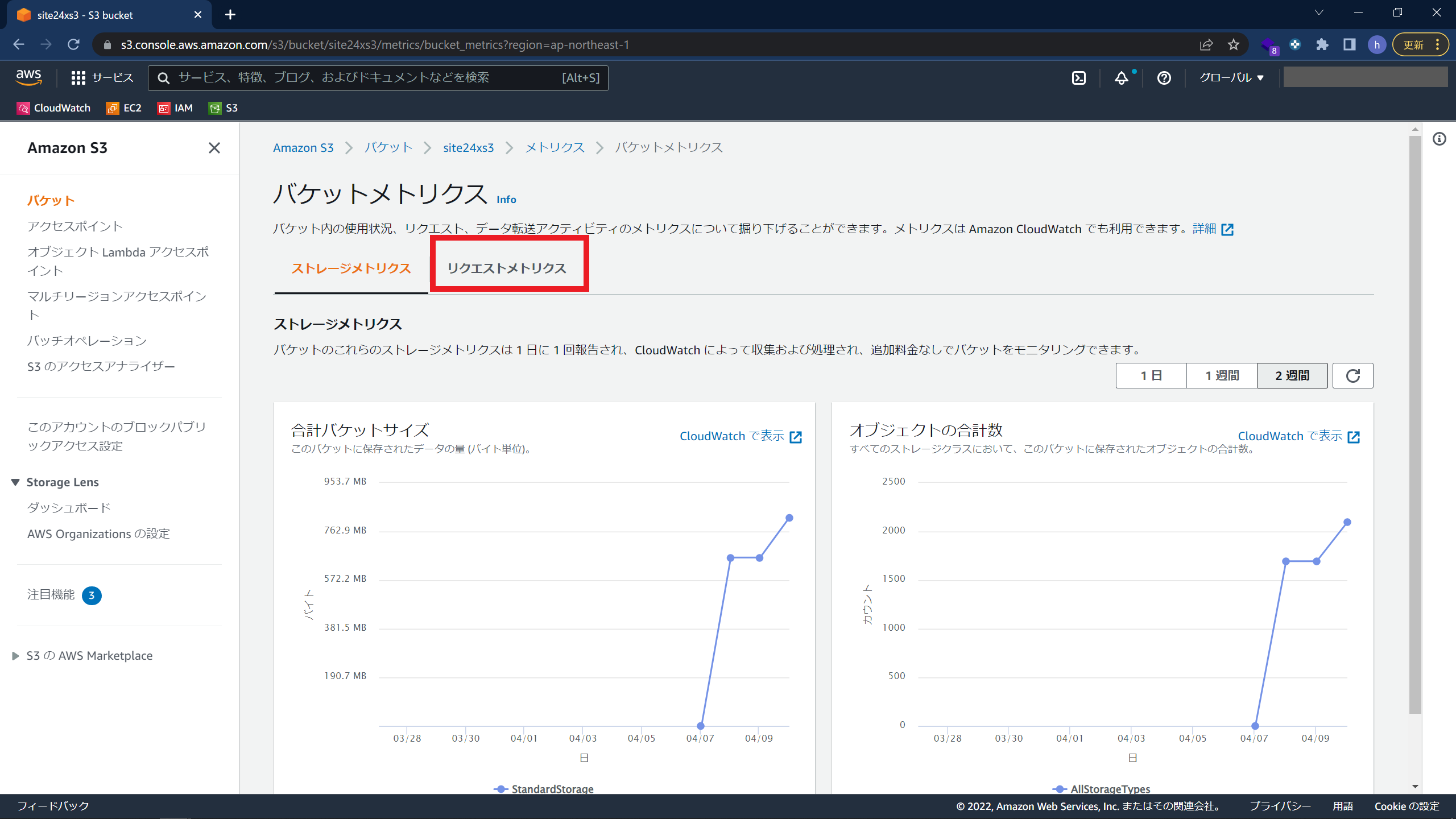Open the Storage Lens ダッシュボード item
The image size is (1456, 819).
pyautogui.click(x=69, y=508)
